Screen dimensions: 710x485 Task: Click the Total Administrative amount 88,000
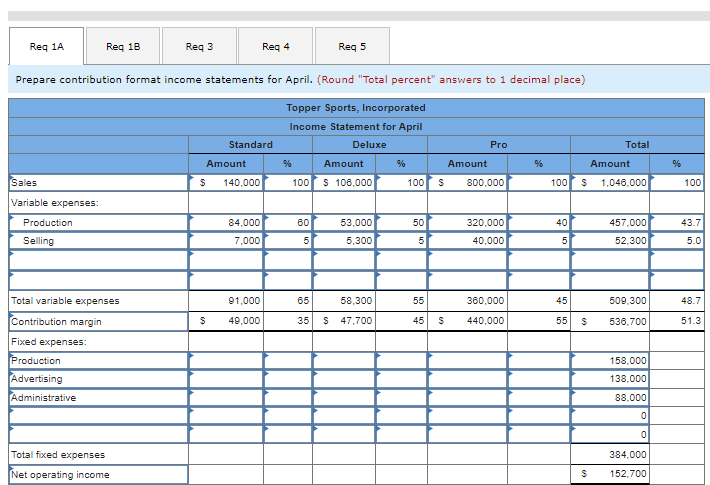pyautogui.click(x=610, y=398)
